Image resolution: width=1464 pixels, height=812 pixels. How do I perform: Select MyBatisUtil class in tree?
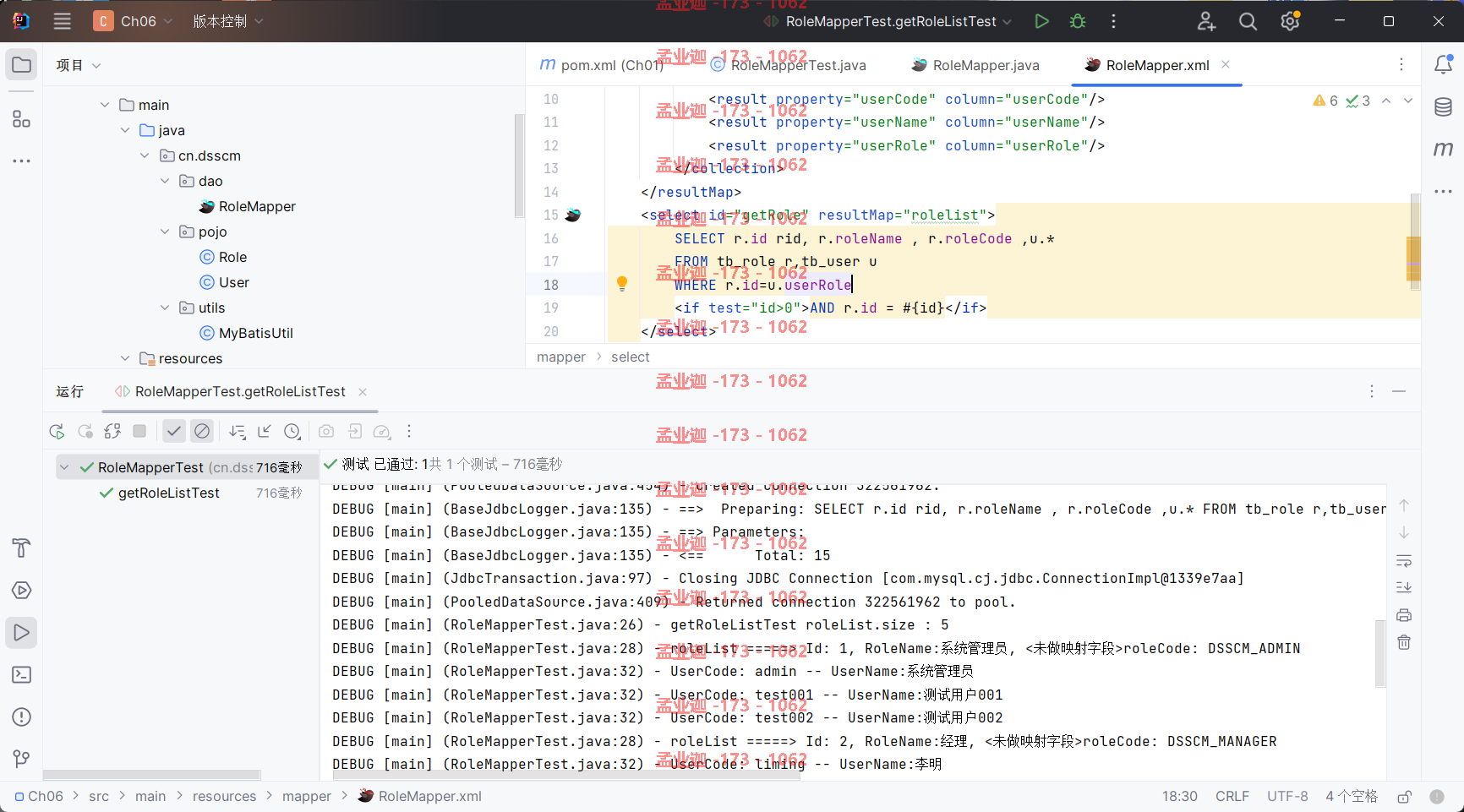(246, 333)
